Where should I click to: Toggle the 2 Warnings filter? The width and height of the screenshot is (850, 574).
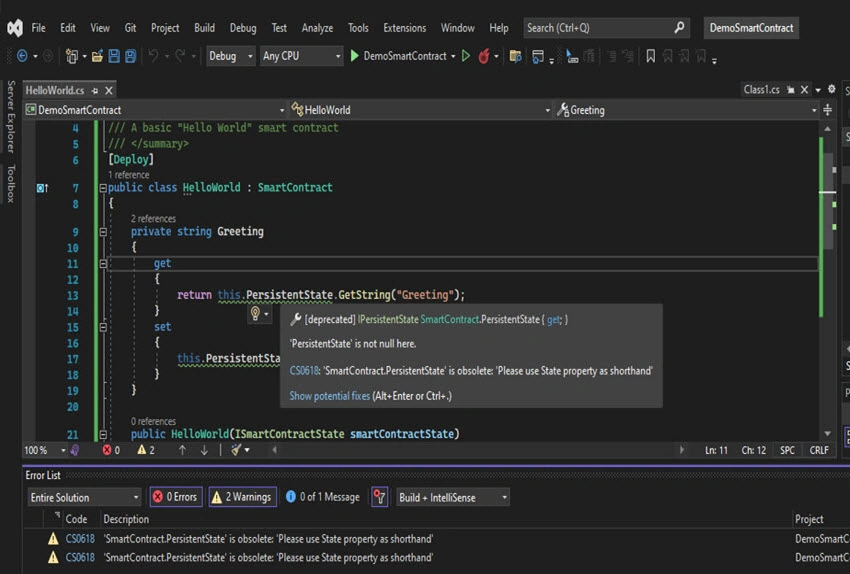click(x=242, y=496)
